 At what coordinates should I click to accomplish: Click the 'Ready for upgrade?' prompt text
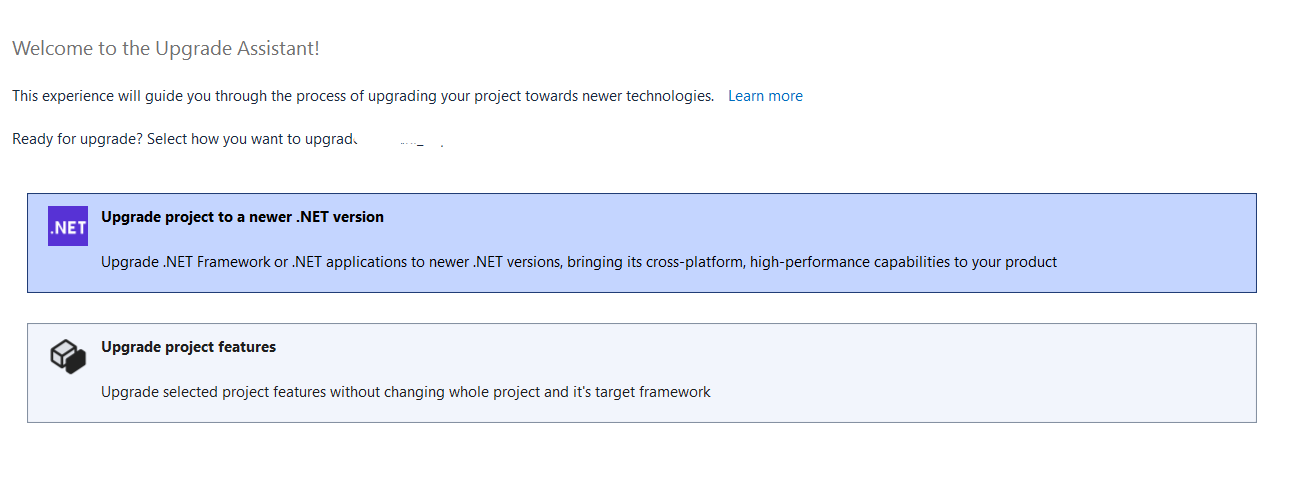tap(184, 139)
